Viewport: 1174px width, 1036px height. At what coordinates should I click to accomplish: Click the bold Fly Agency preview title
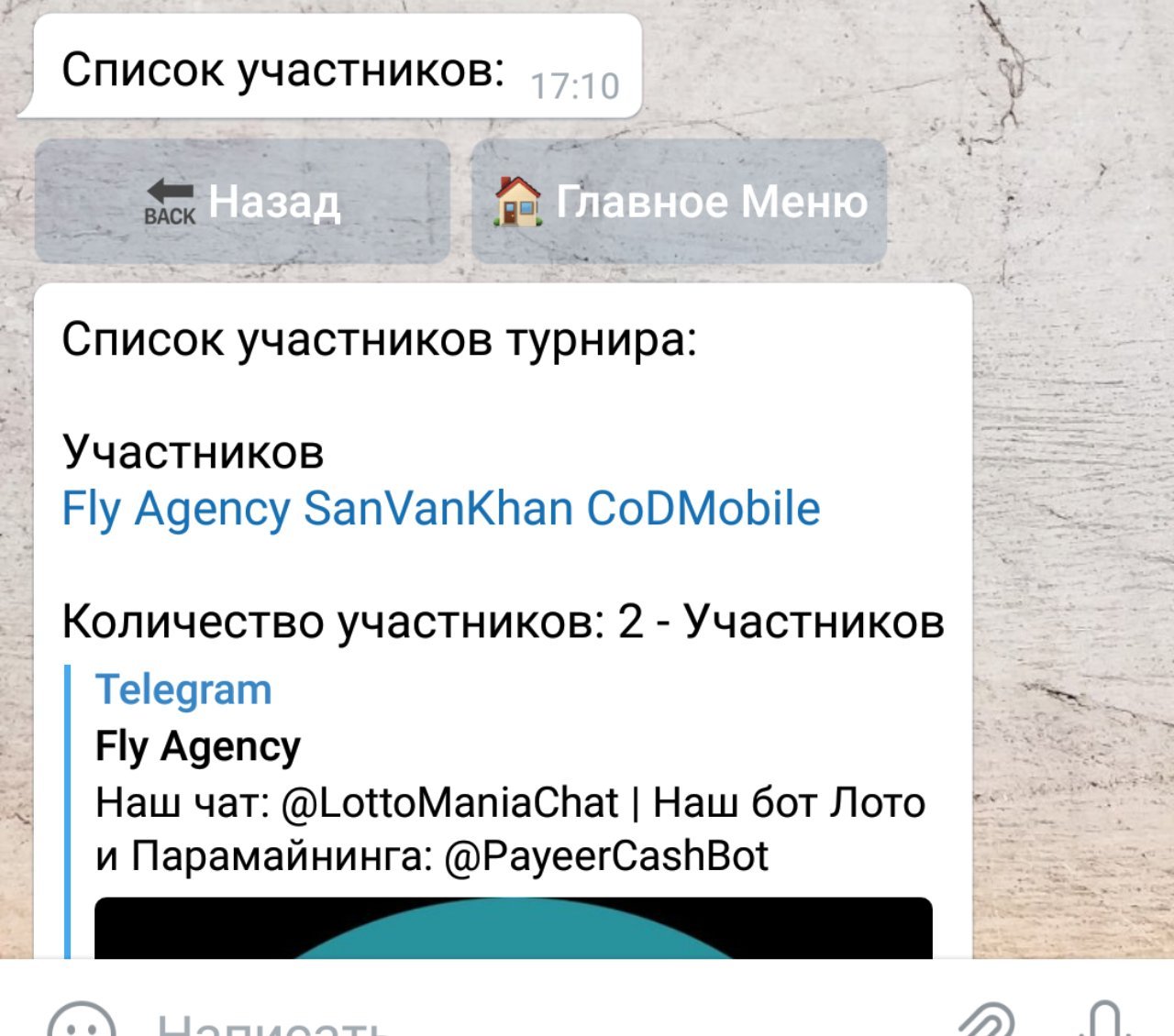coord(198,746)
